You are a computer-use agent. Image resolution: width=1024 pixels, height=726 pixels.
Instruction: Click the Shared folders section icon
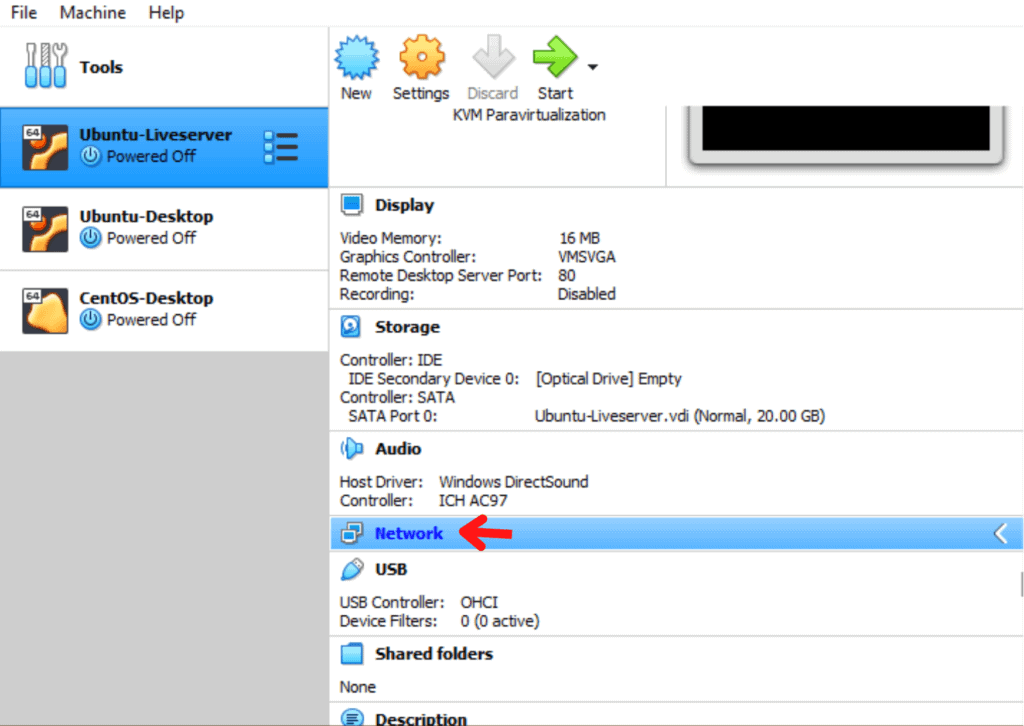pyautogui.click(x=352, y=653)
